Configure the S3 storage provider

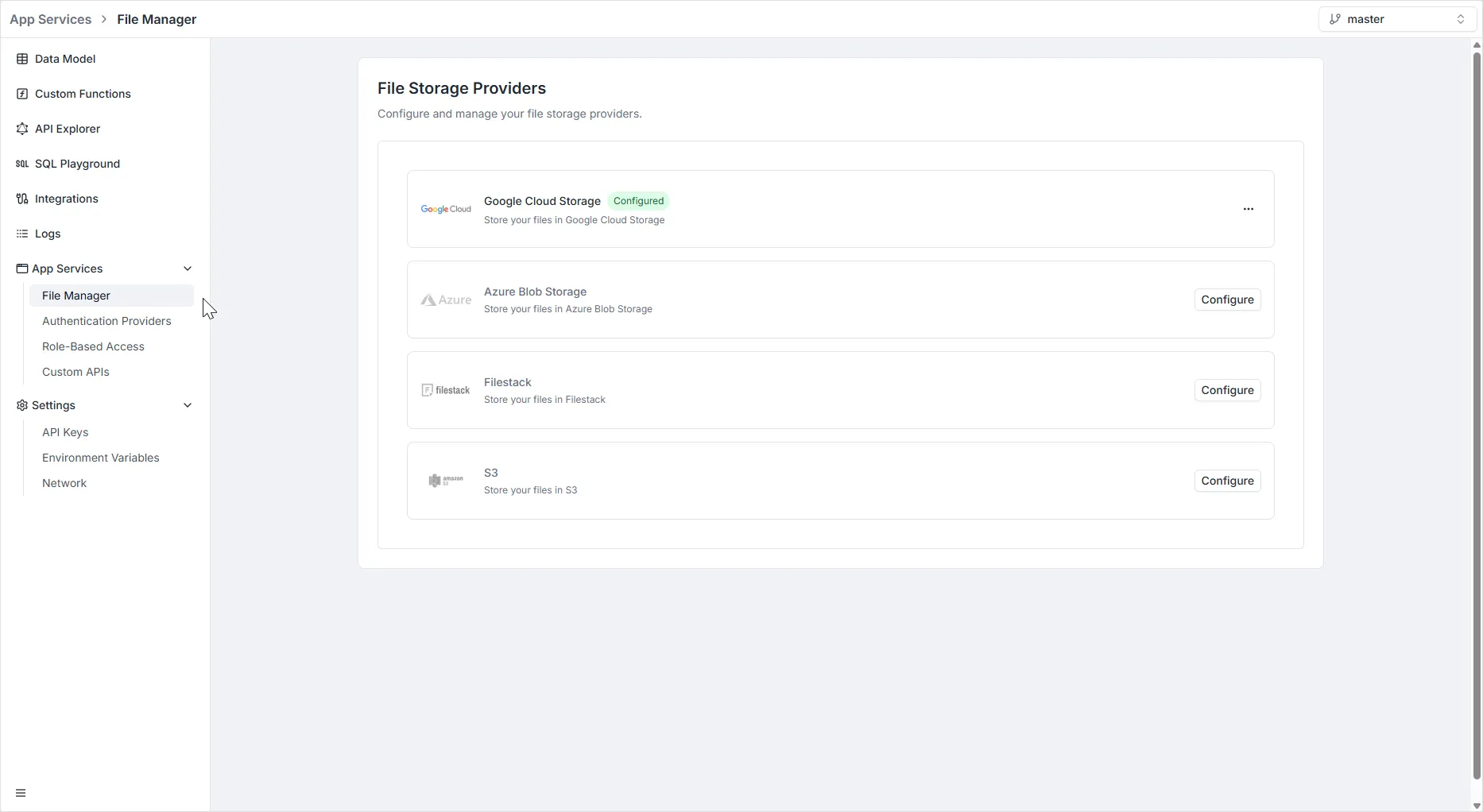(1227, 481)
